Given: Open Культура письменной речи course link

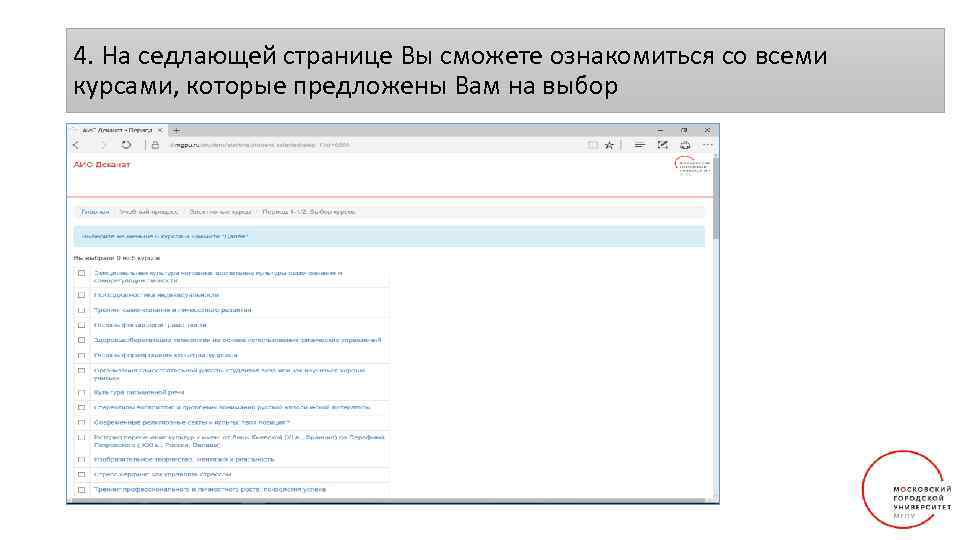Looking at the screenshot, I should tap(139, 392).
